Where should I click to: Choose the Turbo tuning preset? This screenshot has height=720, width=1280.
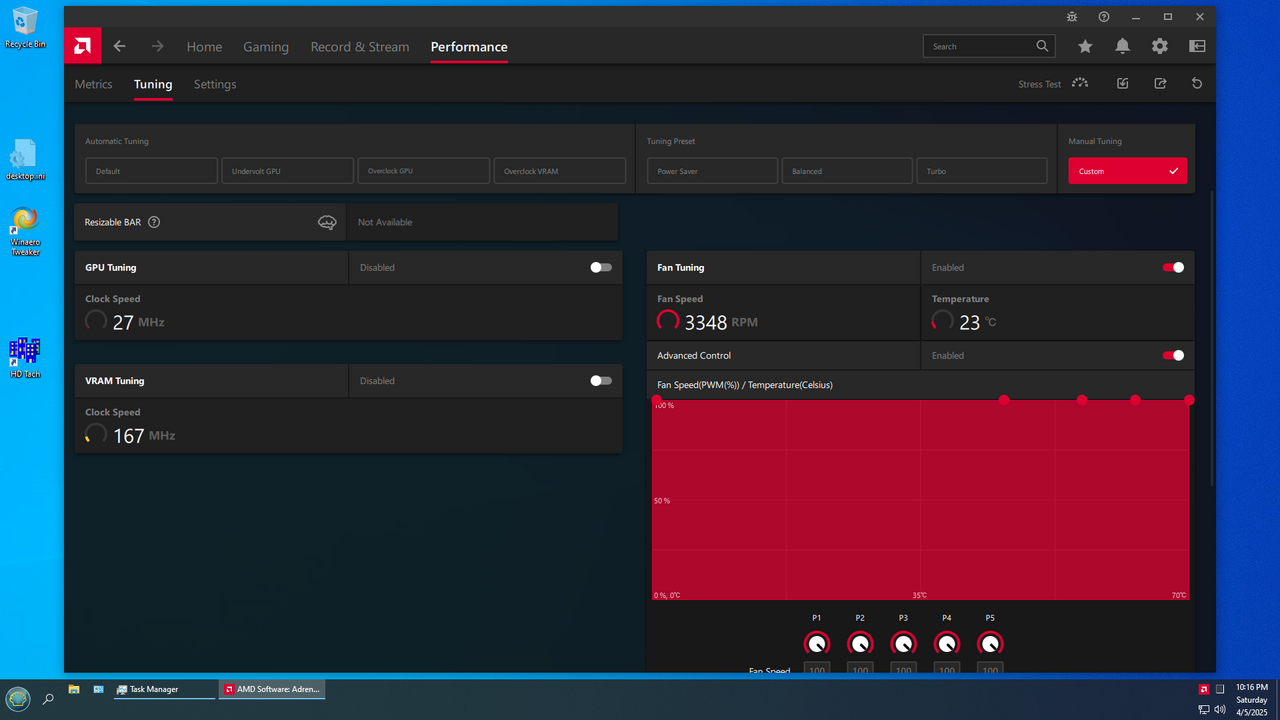click(x=981, y=171)
